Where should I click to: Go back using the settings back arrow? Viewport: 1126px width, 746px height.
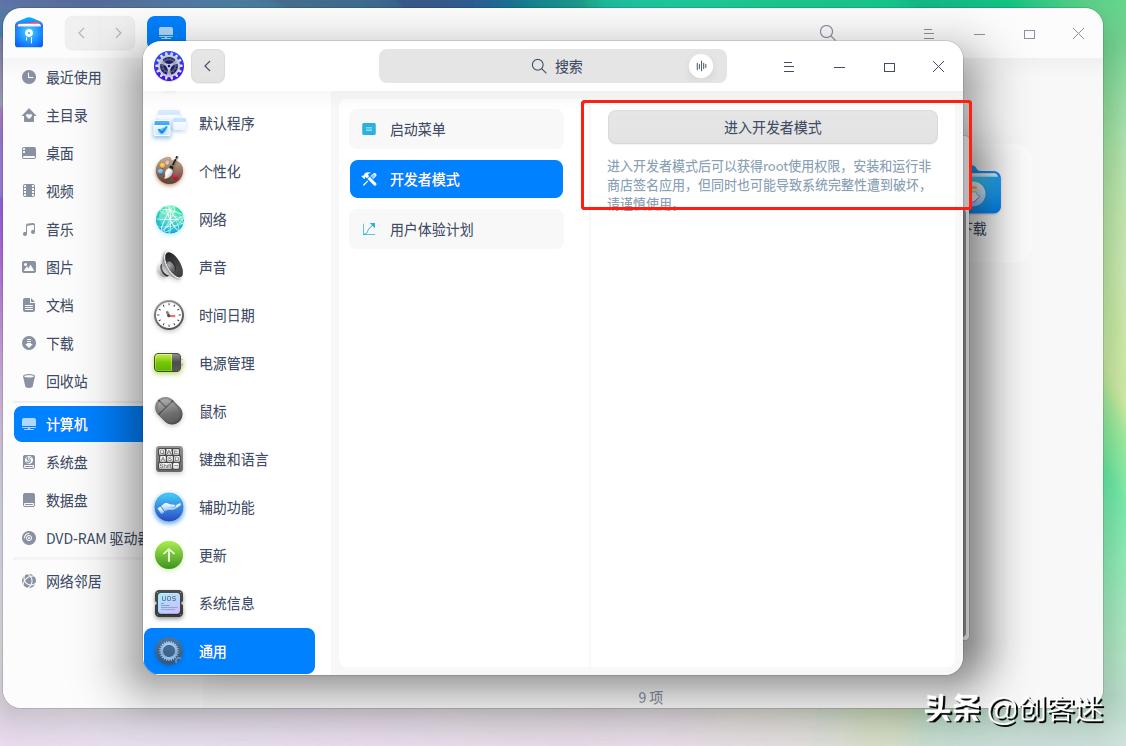(x=207, y=66)
